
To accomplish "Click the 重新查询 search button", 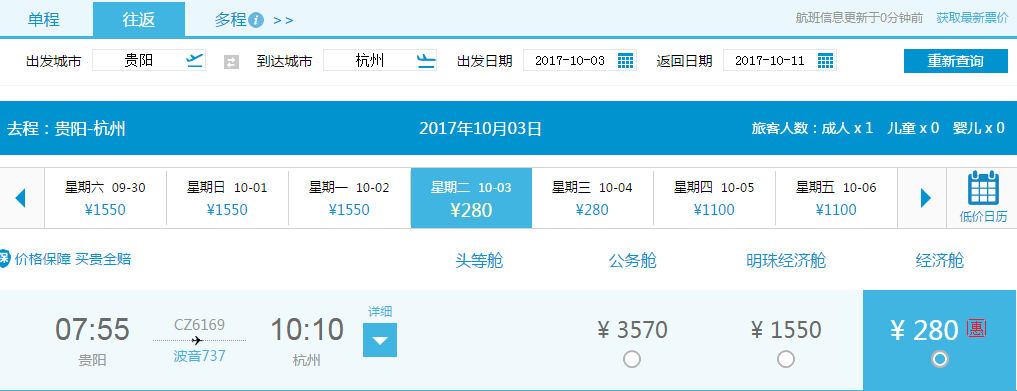I will 955,61.
